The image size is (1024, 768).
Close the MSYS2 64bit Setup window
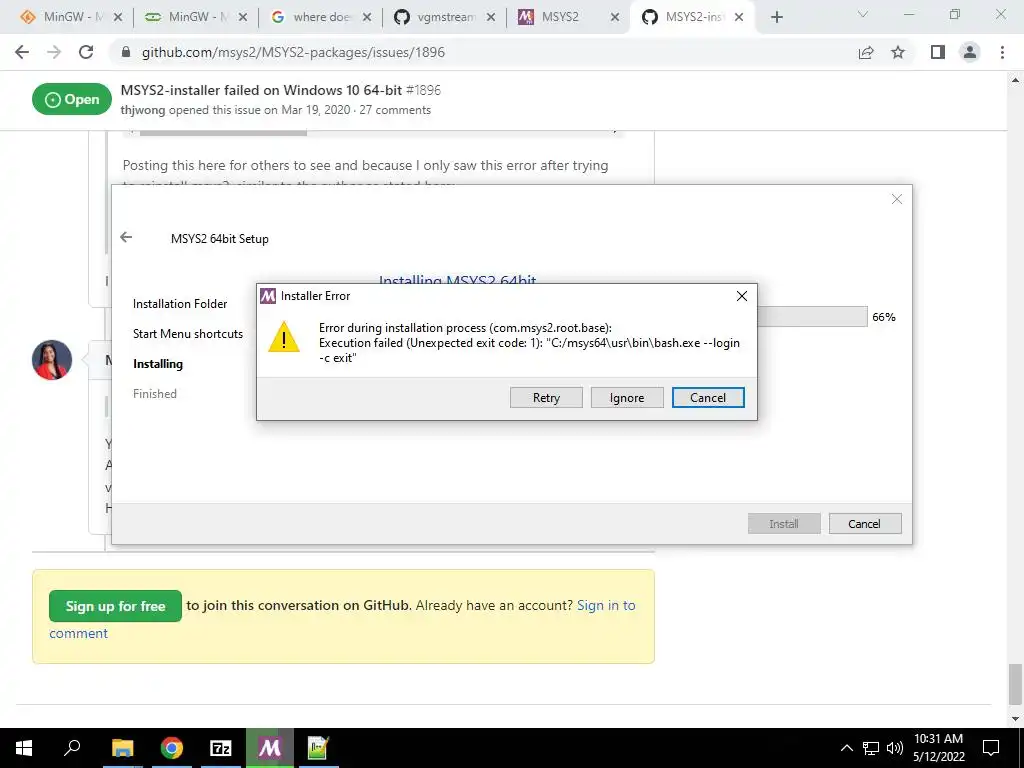pyautogui.click(x=897, y=199)
